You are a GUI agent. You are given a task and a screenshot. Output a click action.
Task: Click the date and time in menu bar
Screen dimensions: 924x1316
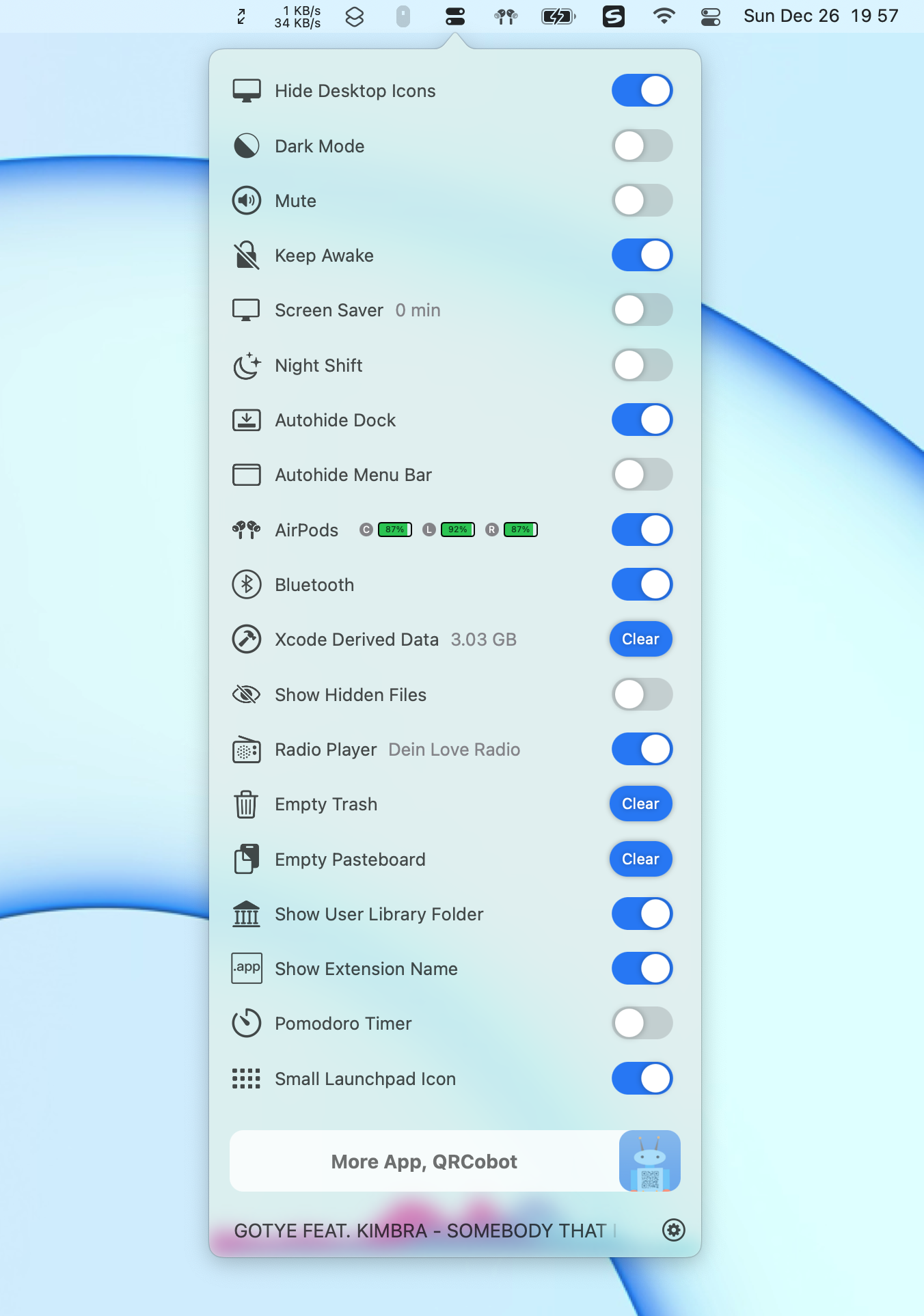(821, 16)
